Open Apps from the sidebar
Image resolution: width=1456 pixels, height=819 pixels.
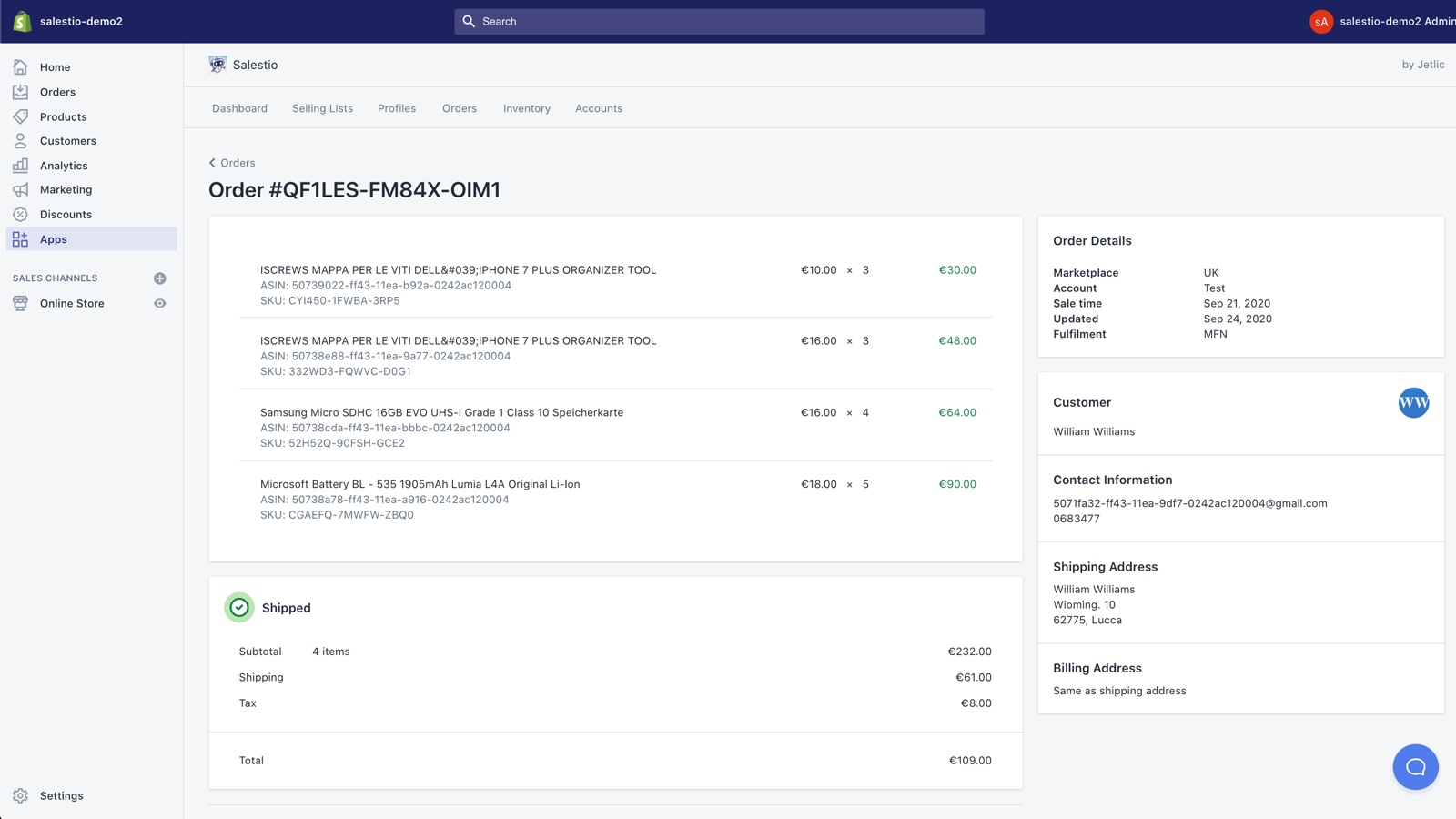tap(53, 238)
